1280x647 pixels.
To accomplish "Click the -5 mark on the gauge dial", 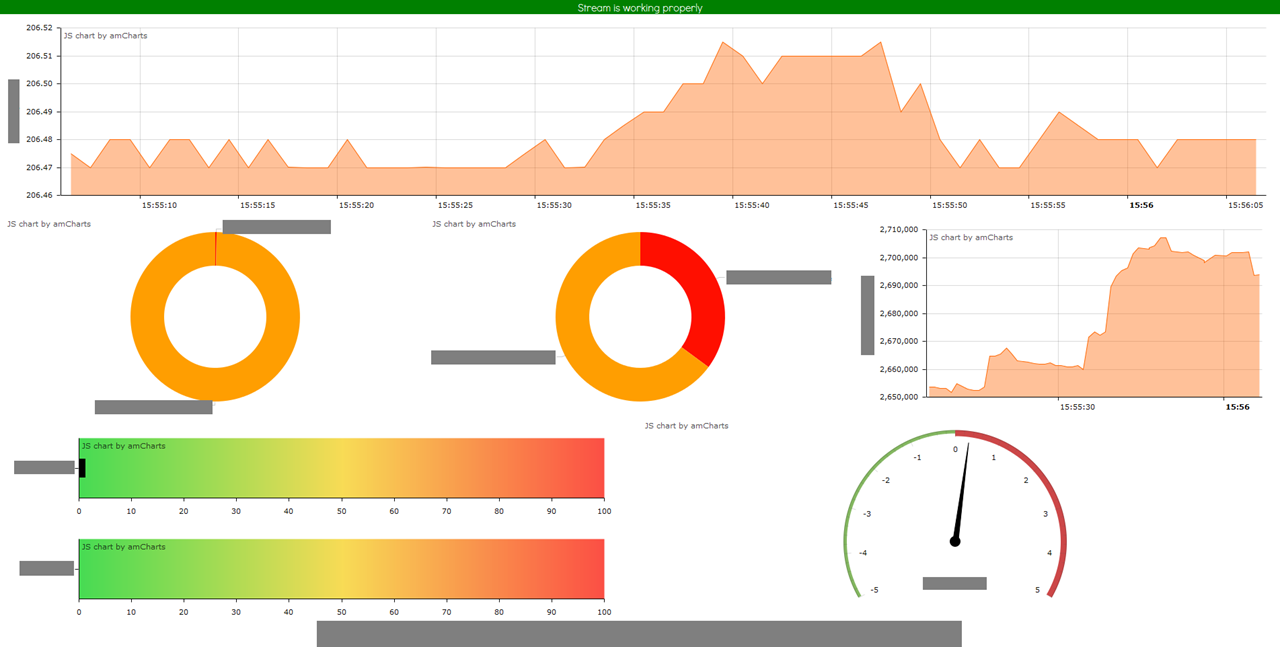I will tap(874, 590).
